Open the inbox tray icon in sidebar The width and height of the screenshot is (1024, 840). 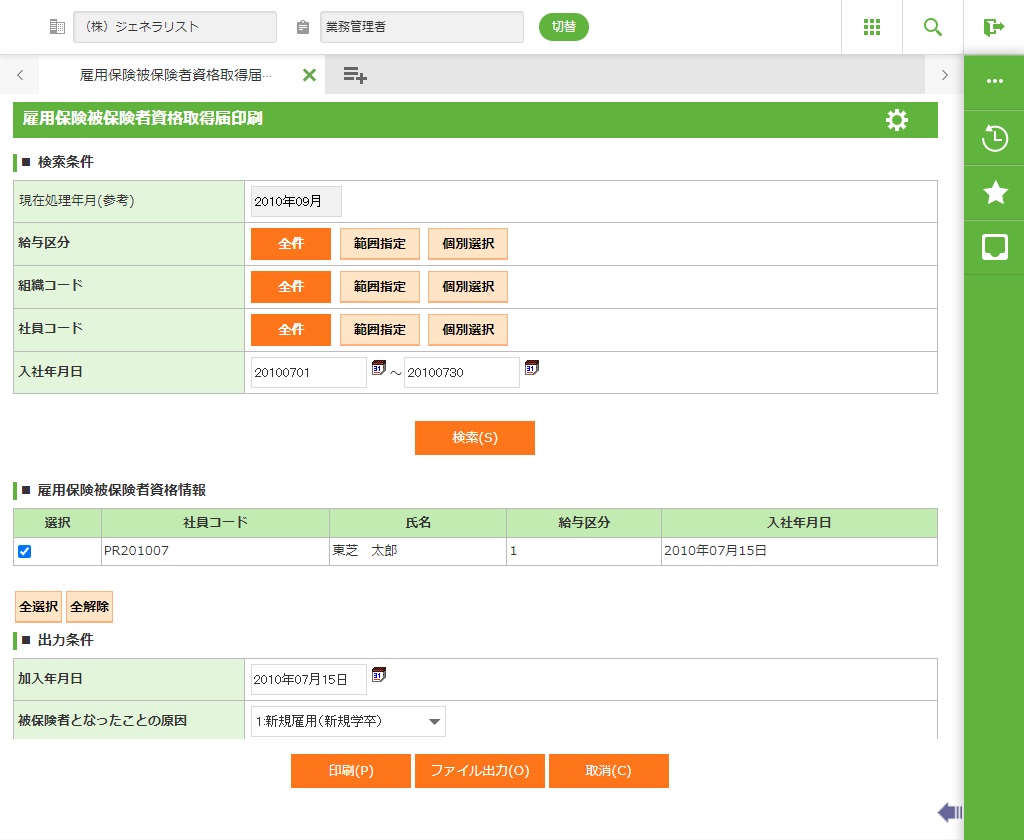click(994, 247)
